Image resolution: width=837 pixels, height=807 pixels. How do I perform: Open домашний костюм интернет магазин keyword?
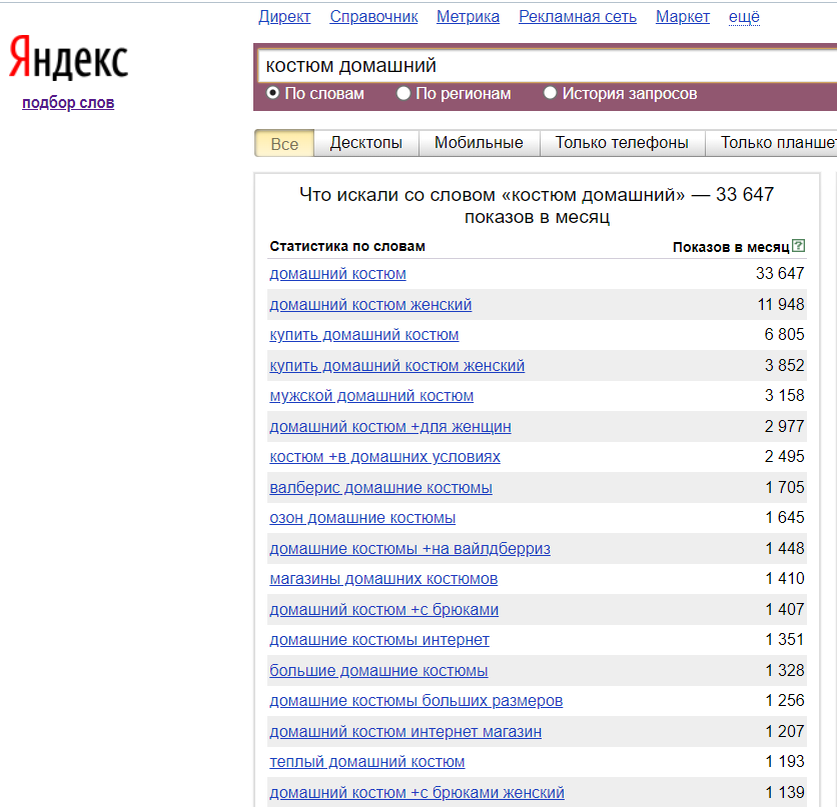pos(405,732)
